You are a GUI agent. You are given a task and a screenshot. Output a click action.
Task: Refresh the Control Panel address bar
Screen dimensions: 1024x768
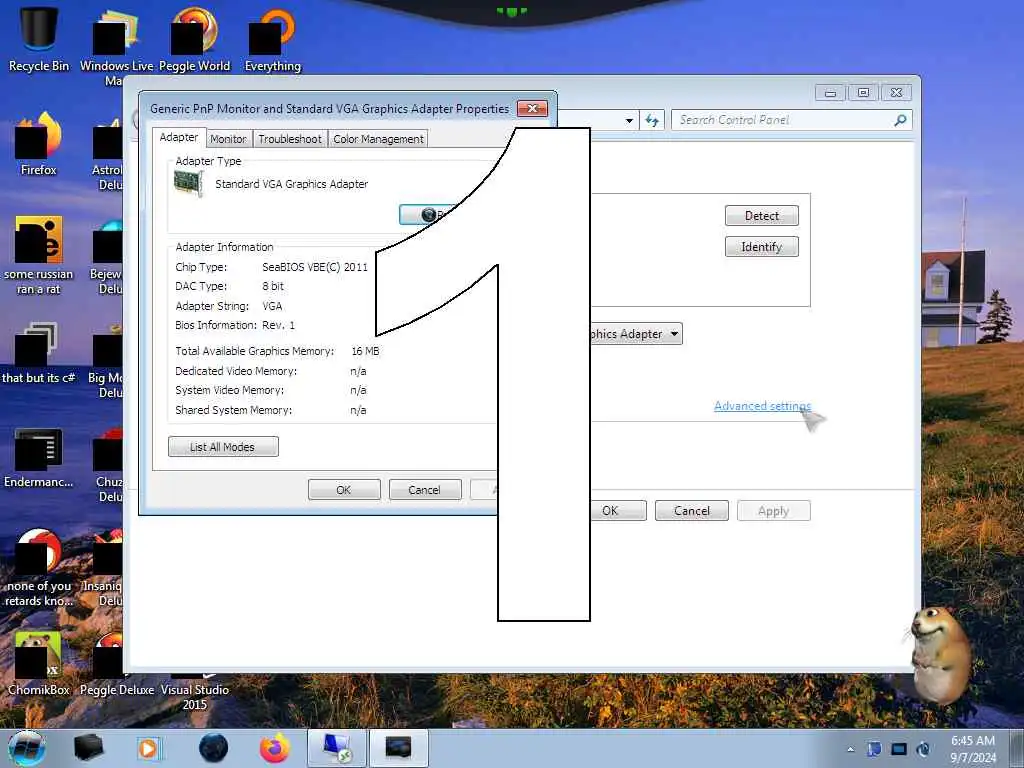pyautogui.click(x=652, y=120)
